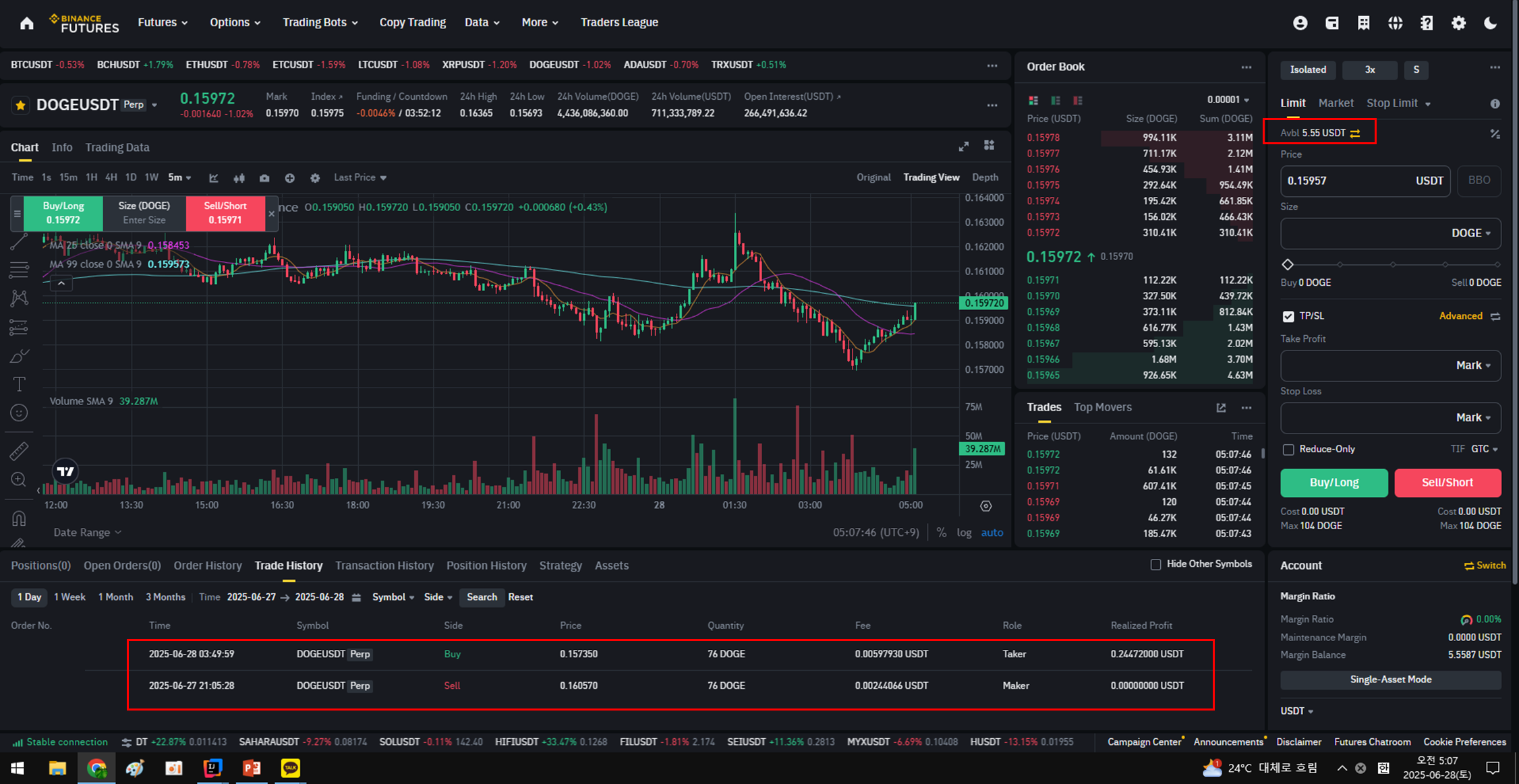Image resolution: width=1519 pixels, height=784 pixels.
Task: Open the 5m interval dropdown
Action: click(179, 177)
